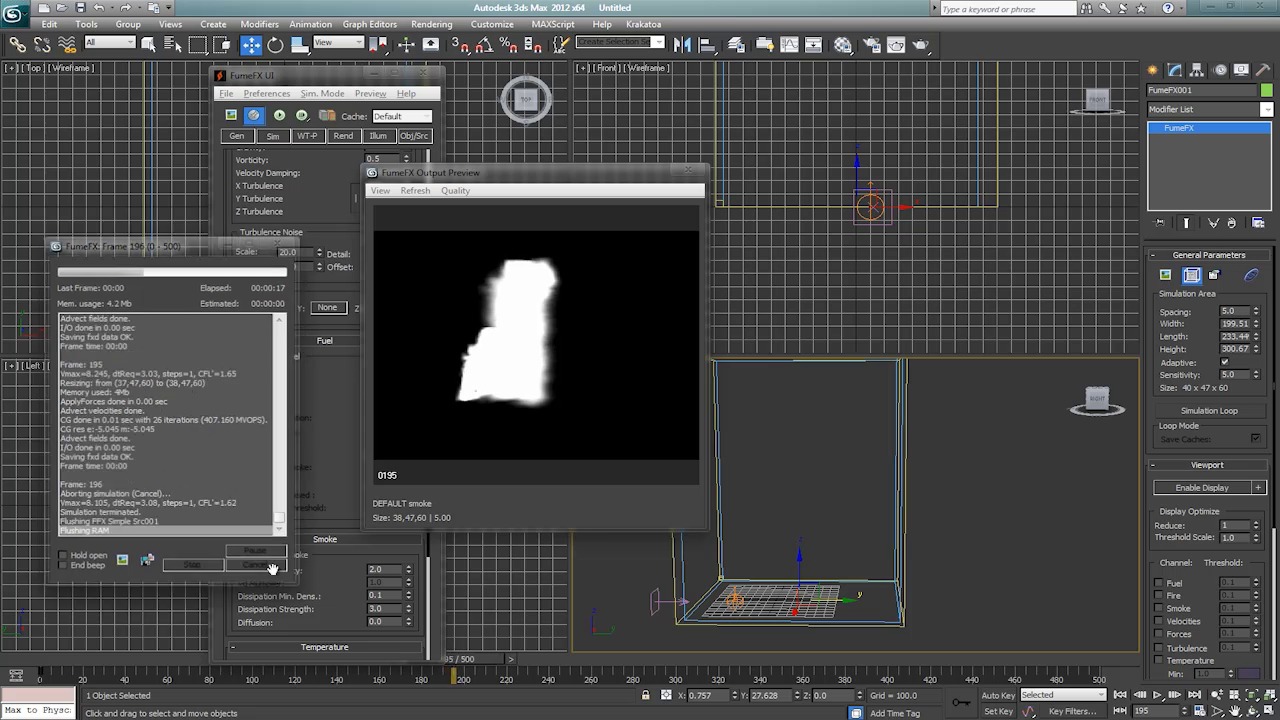
Task: Open the selection filter All dropdown
Action: tap(109, 43)
